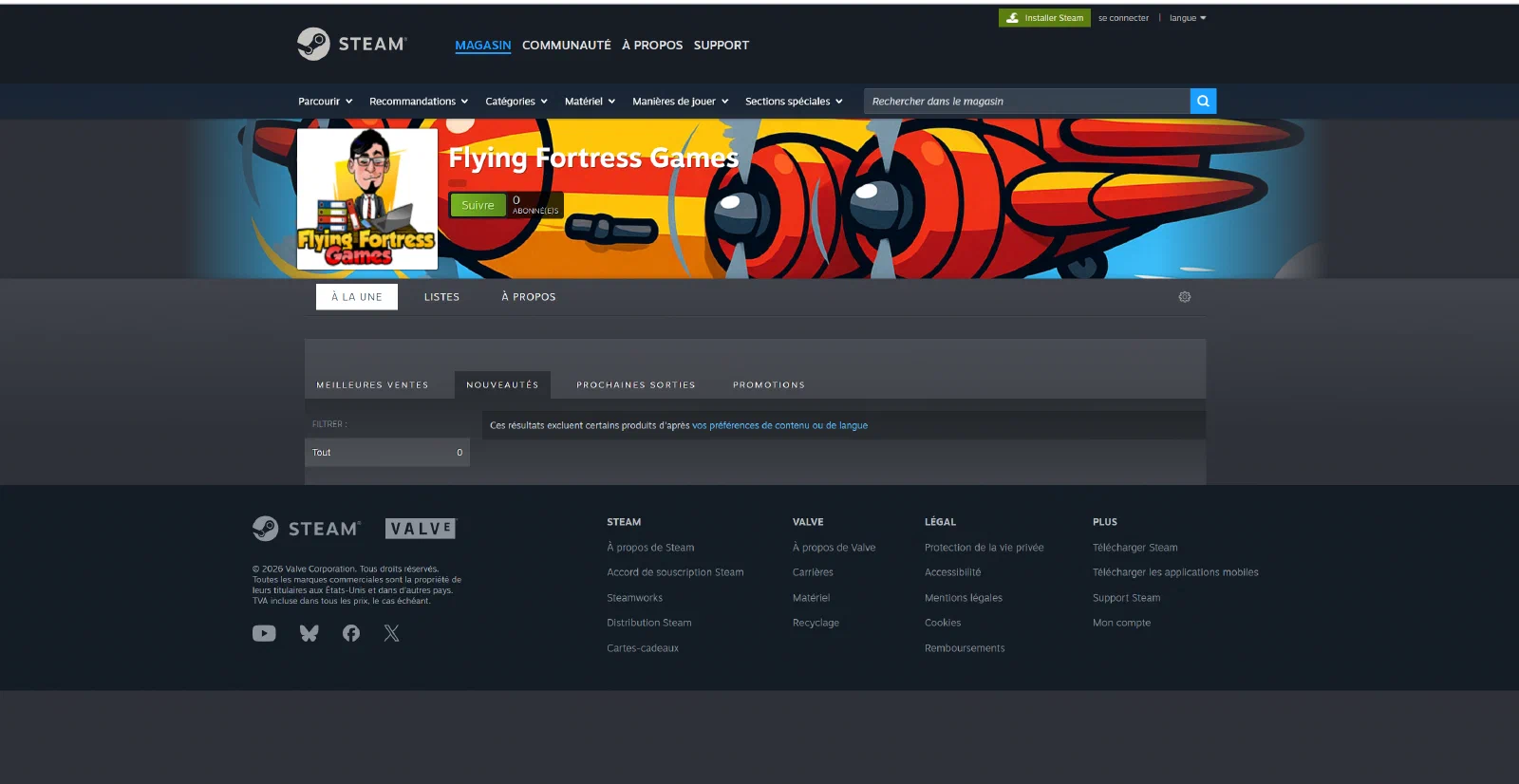Open the langue dropdown
This screenshot has width=1519, height=784.
click(x=1188, y=18)
